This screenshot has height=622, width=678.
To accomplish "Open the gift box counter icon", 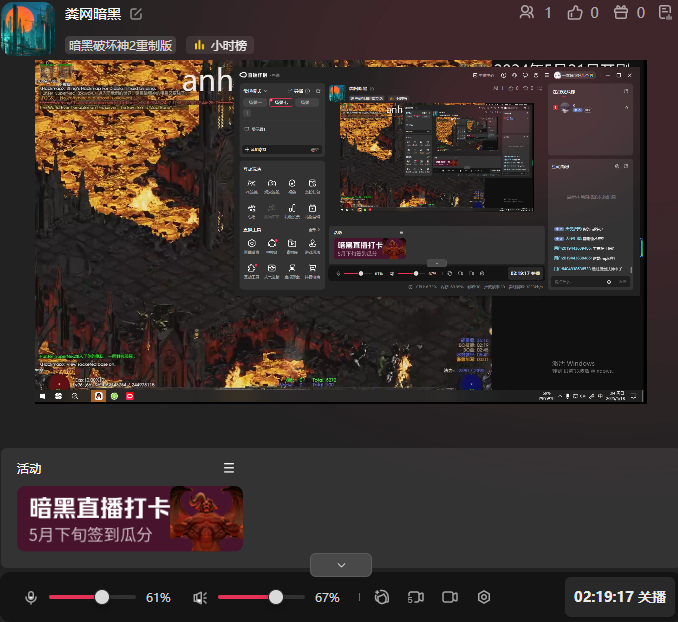I will (621, 12).
